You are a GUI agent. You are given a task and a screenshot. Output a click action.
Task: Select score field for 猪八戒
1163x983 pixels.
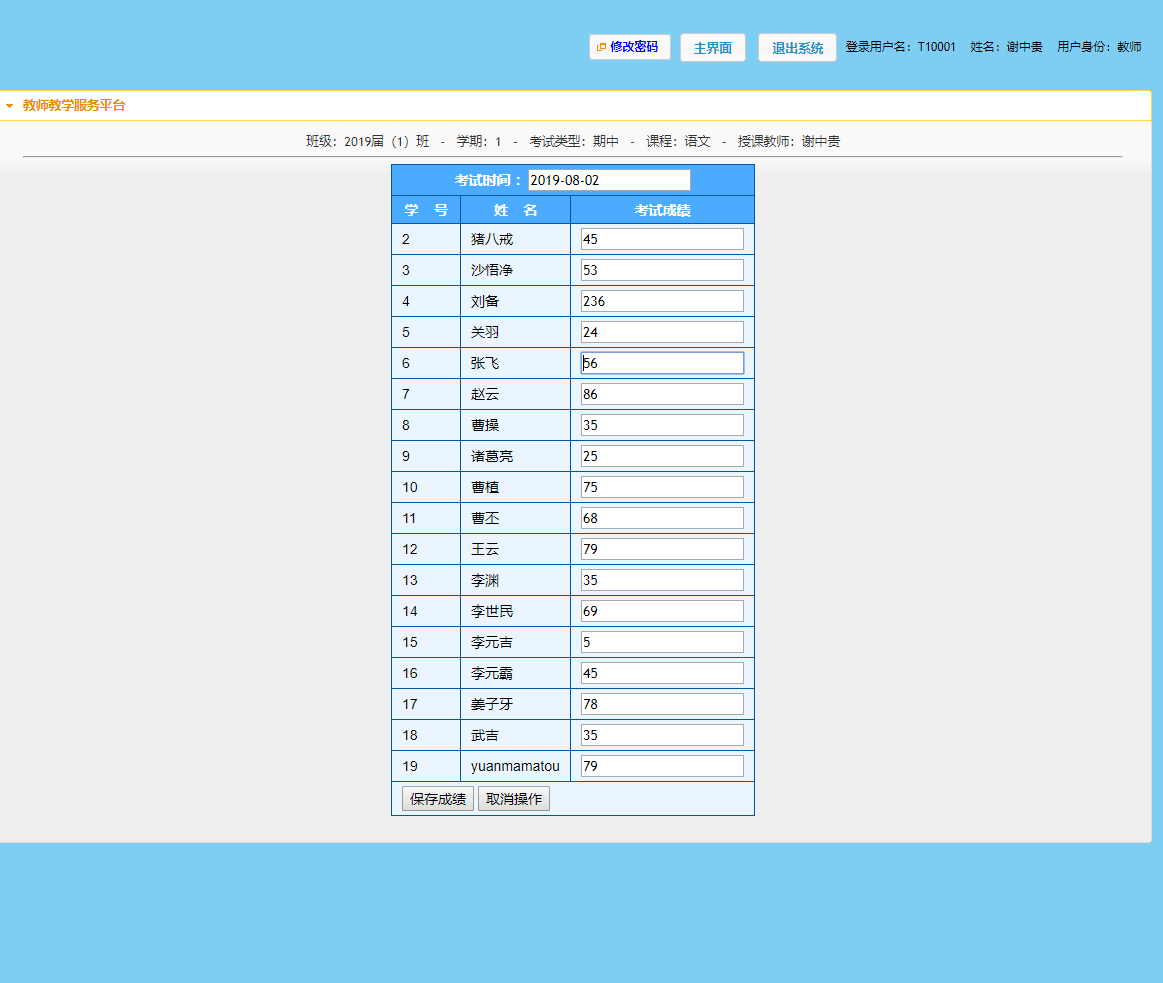coord(662,239)
